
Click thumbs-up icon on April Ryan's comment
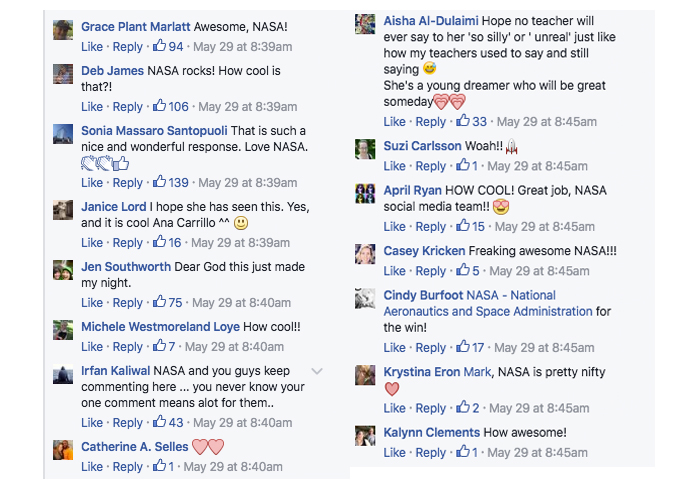462,226
